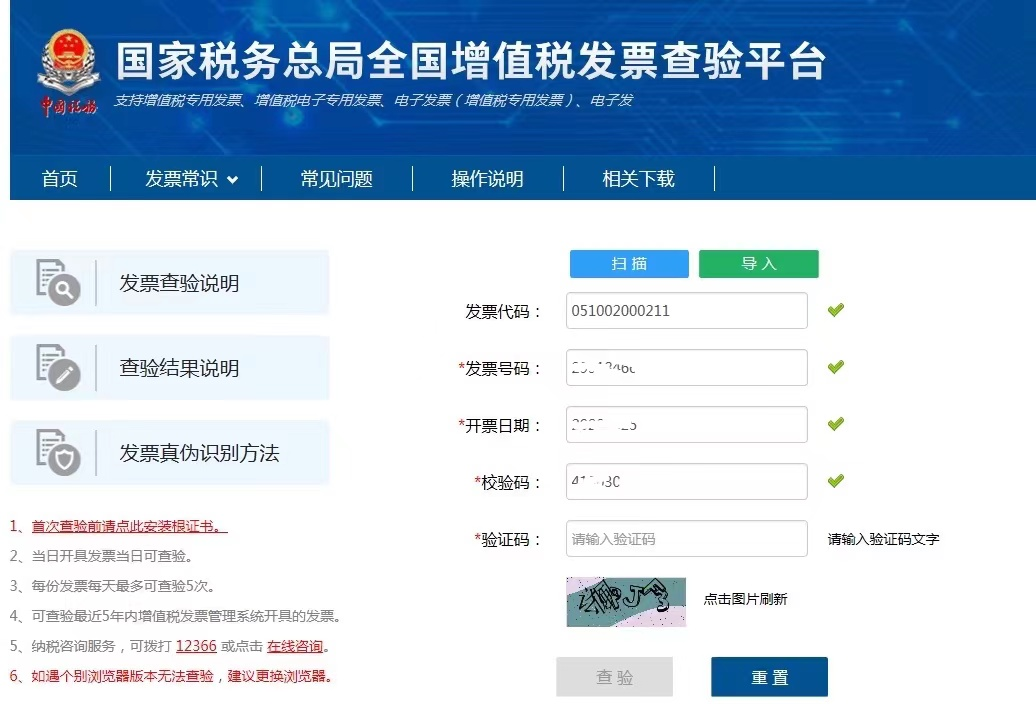Go to 常见问题 in the navigation bar
1036x704 pixels.
pyautogui.click(x=336, y=179)
